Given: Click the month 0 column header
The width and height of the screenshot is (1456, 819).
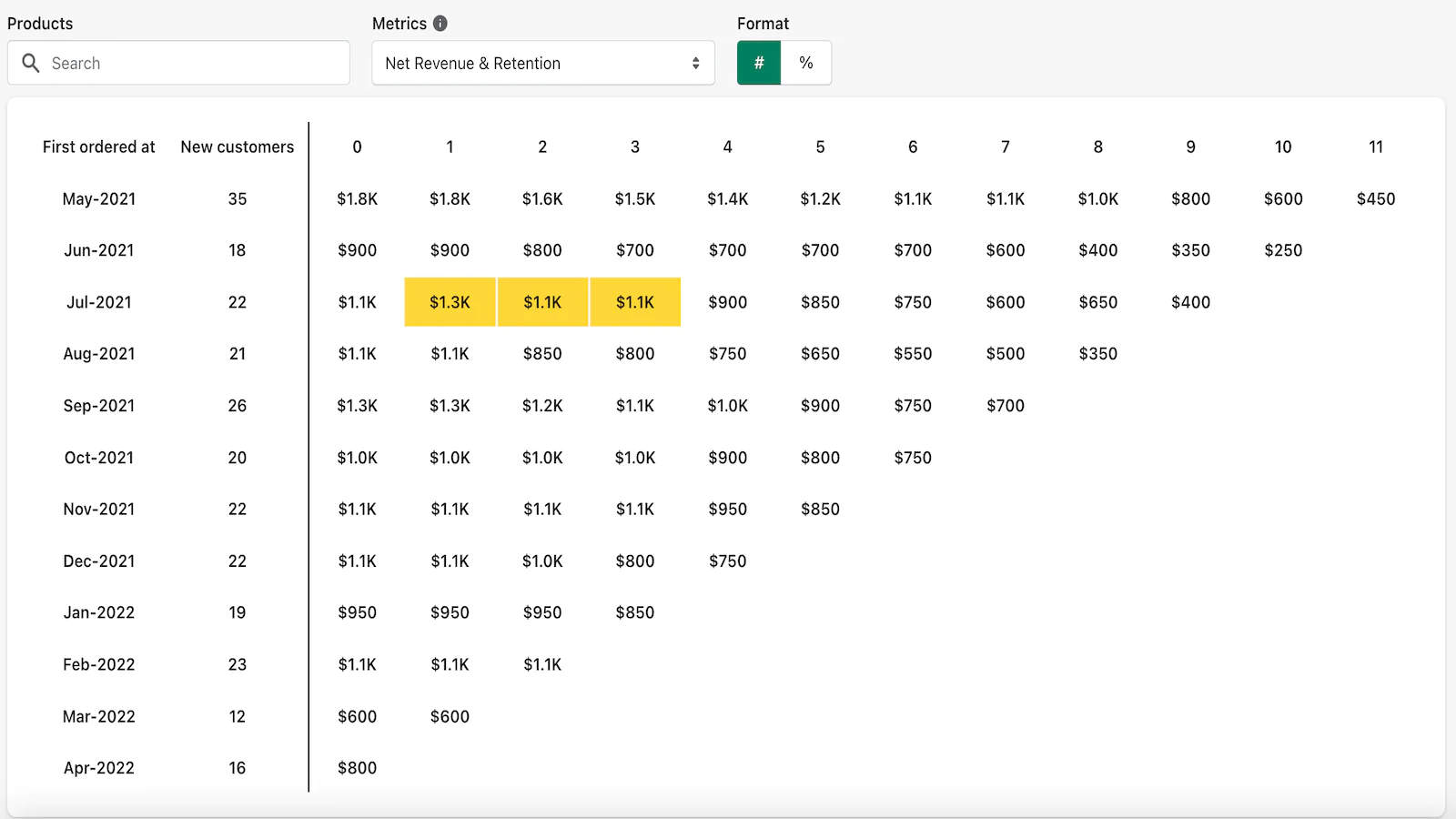Looking at the screenshot, I should coord(357,147).
